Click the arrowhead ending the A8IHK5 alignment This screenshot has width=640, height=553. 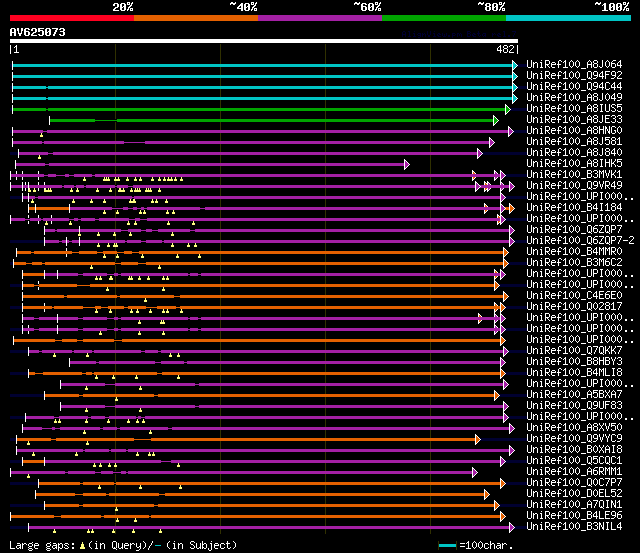coord(407,164)
